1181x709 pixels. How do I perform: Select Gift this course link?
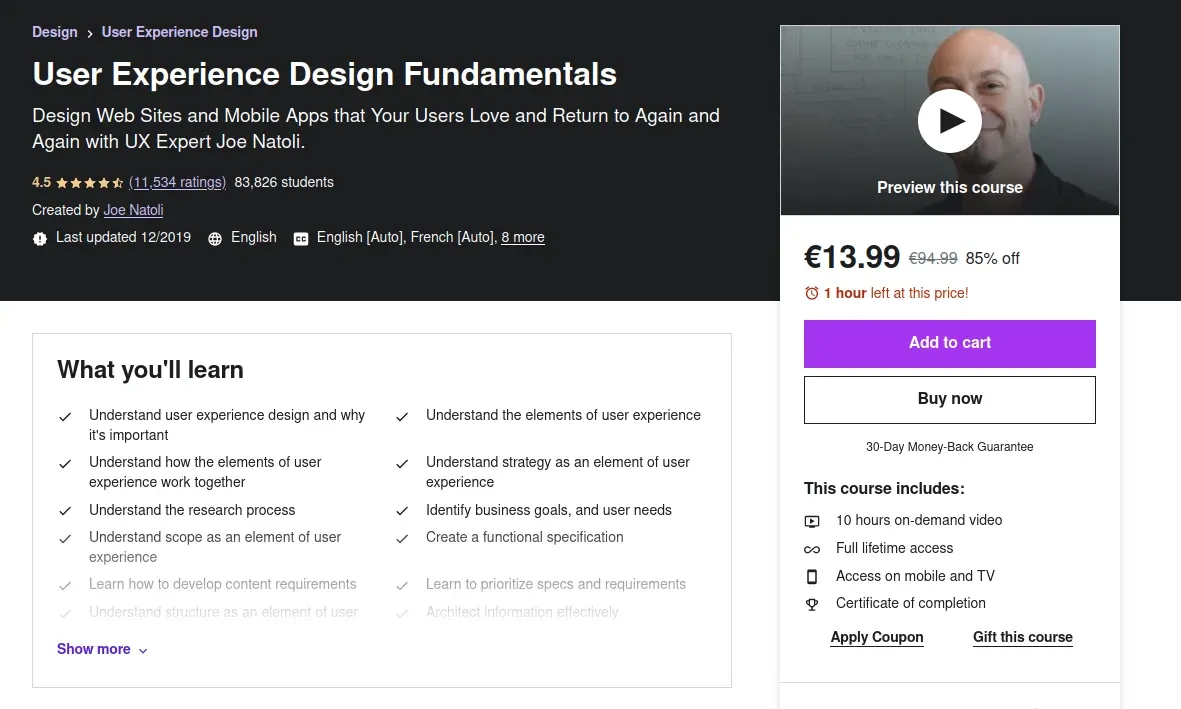coord(1022,637)
